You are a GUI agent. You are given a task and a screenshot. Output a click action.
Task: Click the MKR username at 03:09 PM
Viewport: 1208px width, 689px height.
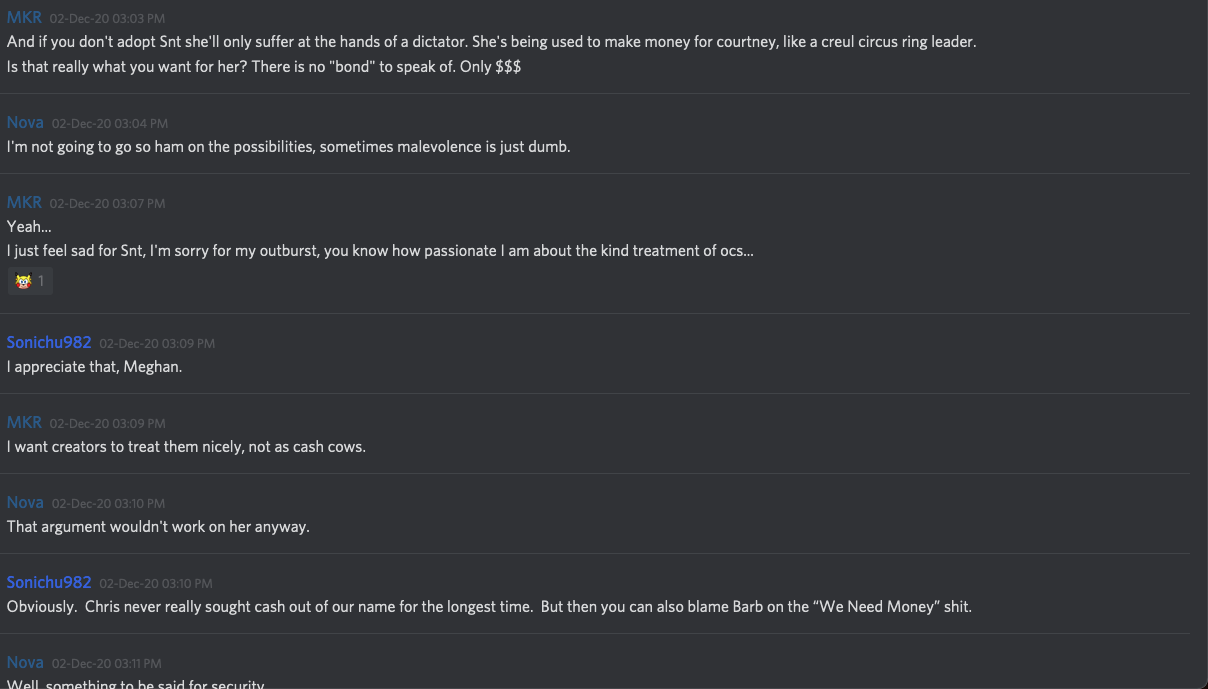(24, 422)
